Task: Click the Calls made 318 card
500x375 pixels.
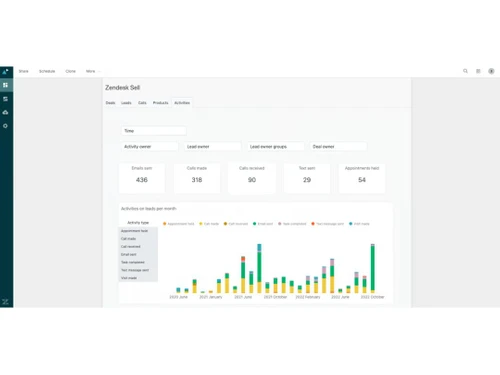Action: tap(197, 178)
